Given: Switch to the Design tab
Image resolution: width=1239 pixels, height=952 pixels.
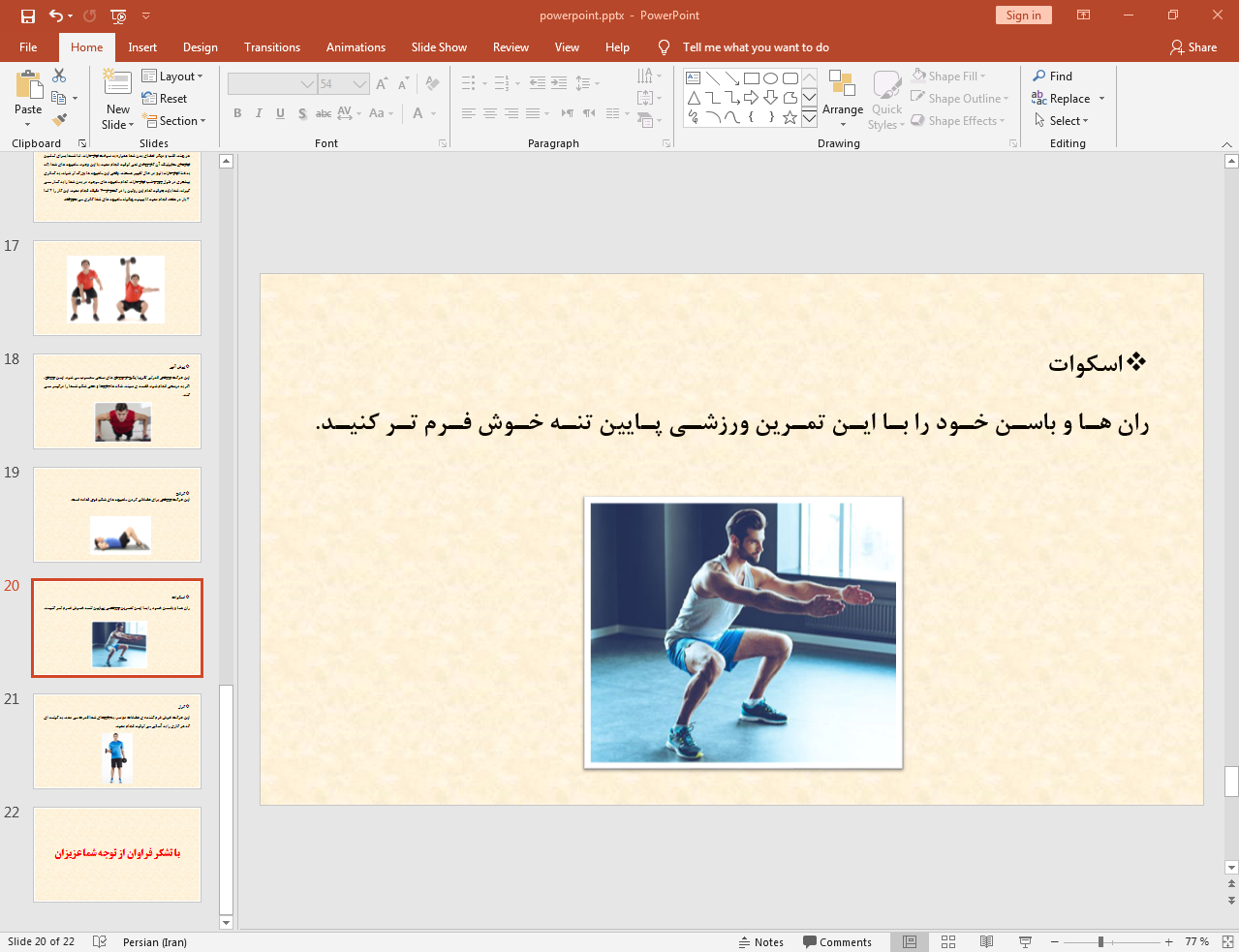Looking at the screenshot, I should (201, 46).
